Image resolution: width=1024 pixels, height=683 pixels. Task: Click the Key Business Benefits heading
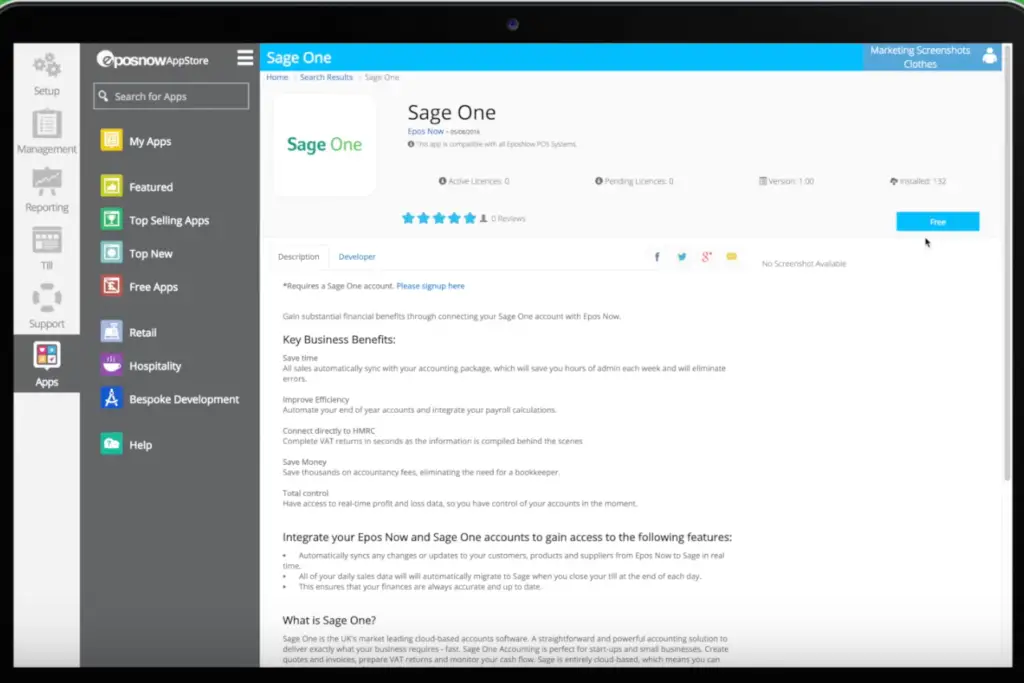(x=339, y=340)
